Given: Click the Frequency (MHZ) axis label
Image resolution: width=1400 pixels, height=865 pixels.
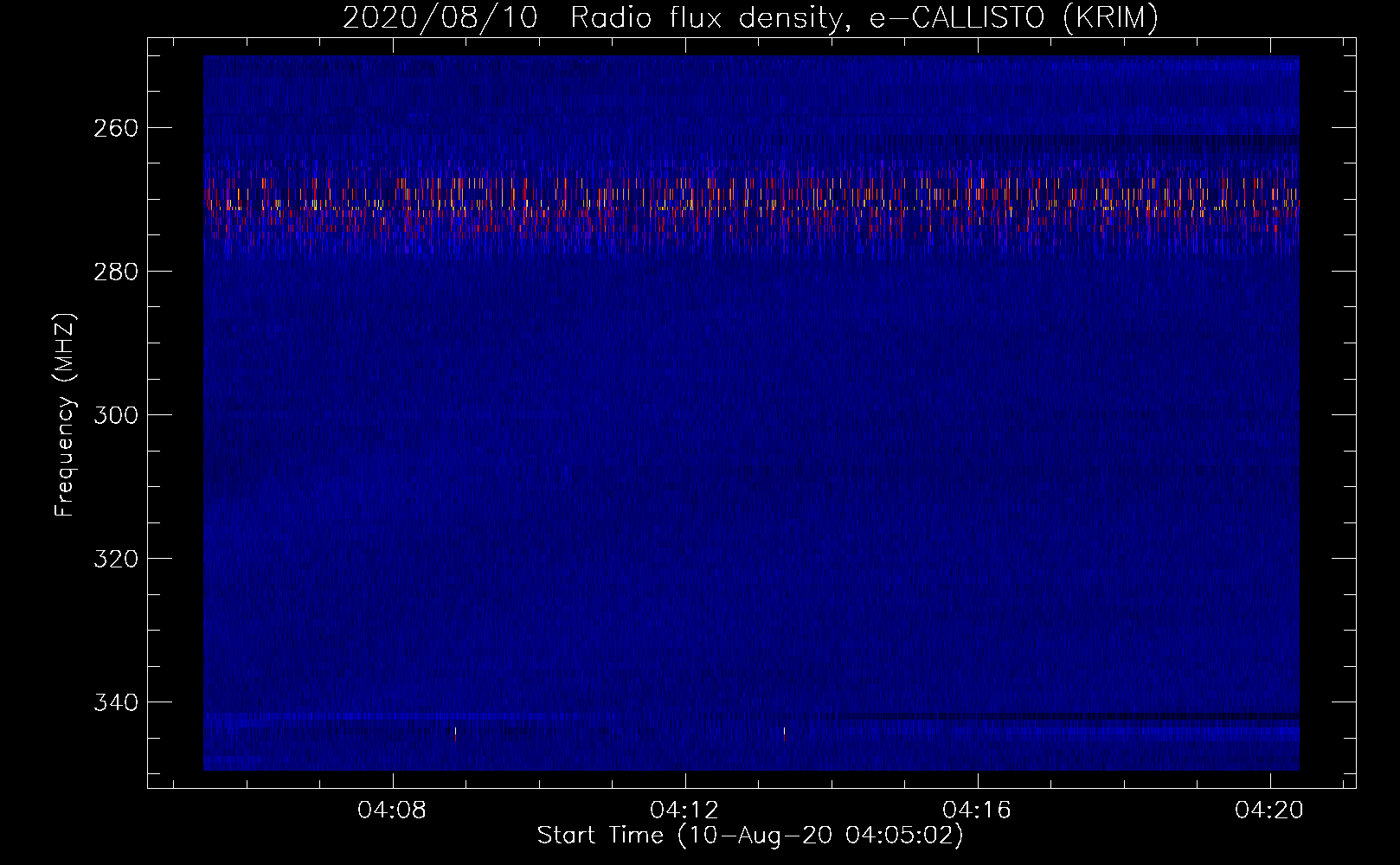Looking at the screenshot, I should tap(65, 415).
